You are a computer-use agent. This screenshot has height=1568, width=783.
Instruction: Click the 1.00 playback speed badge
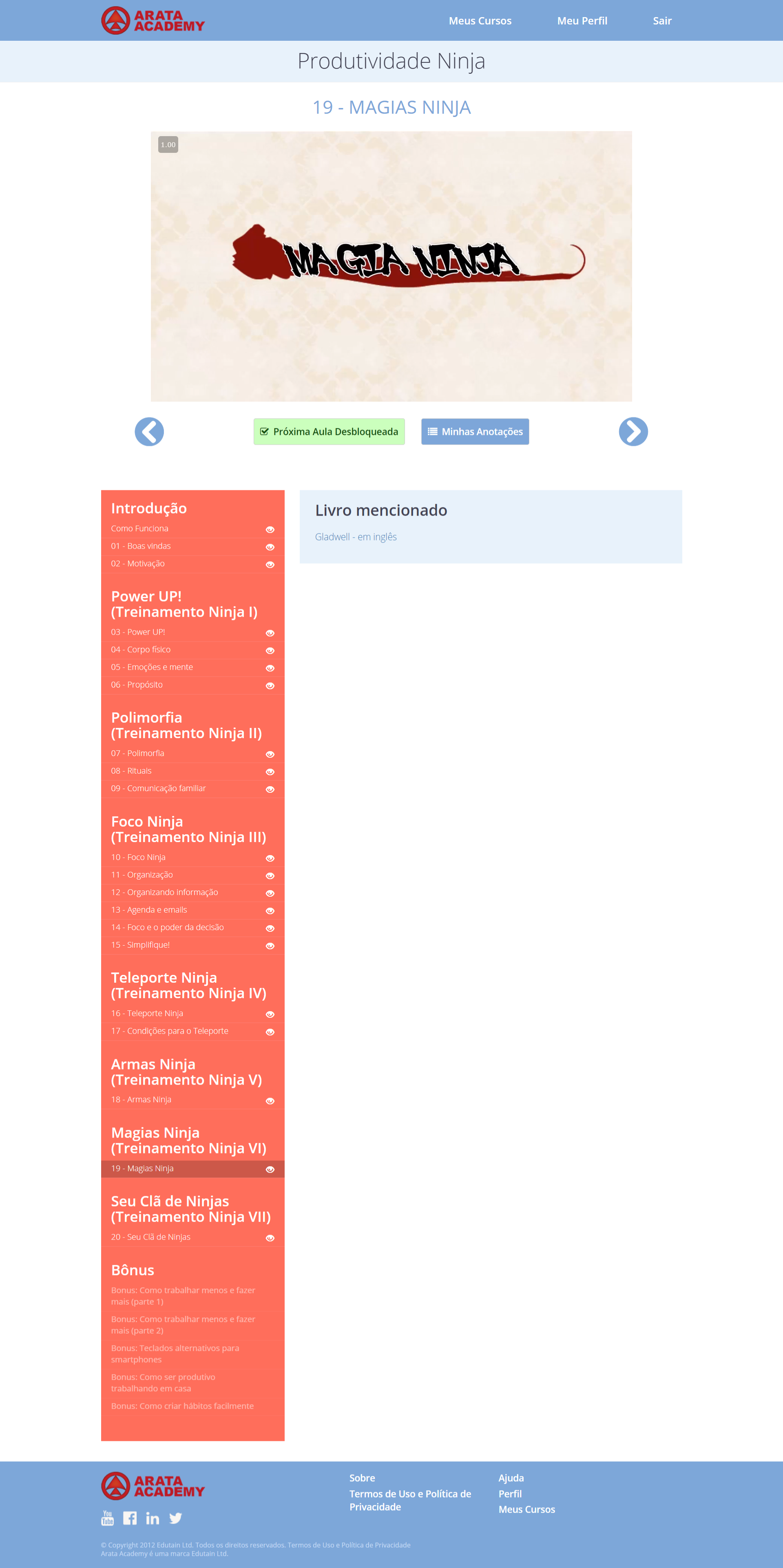[x=168, y=145]
